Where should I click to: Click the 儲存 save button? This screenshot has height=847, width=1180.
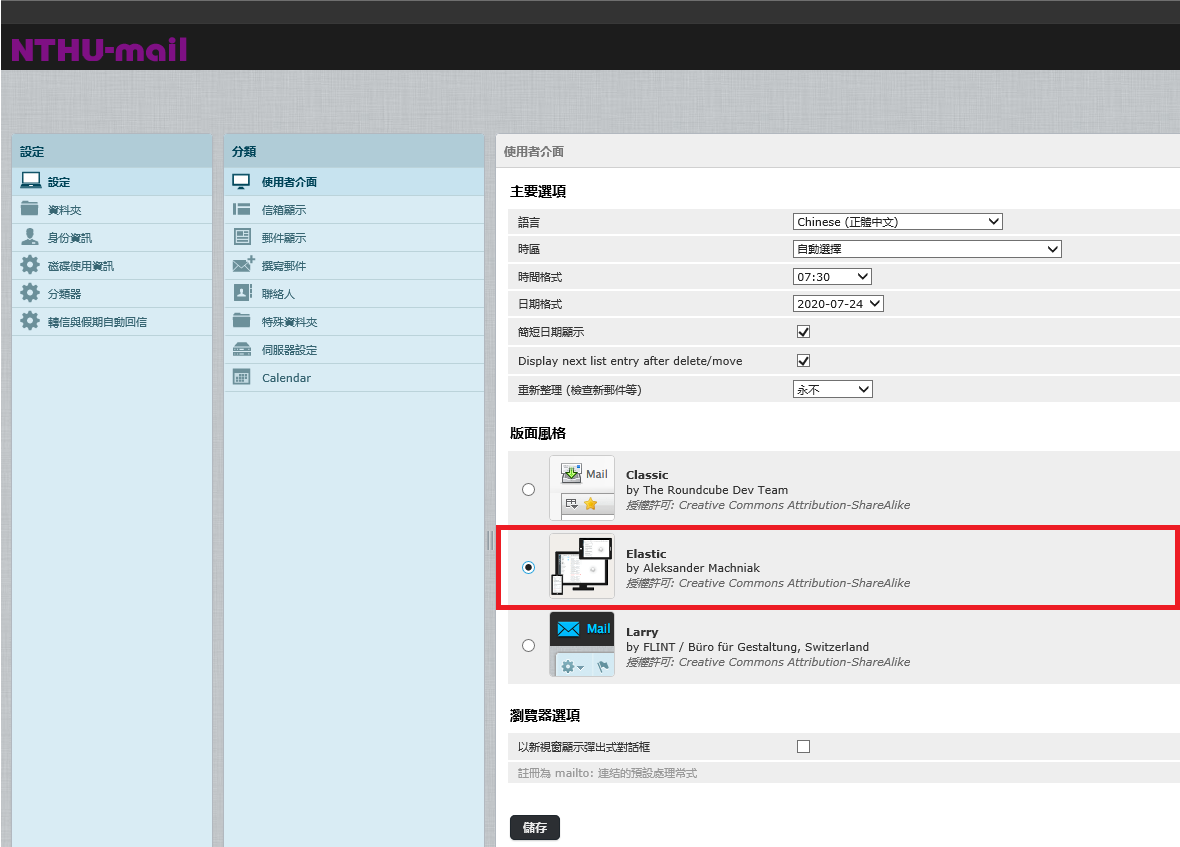(x=535, y=828)
